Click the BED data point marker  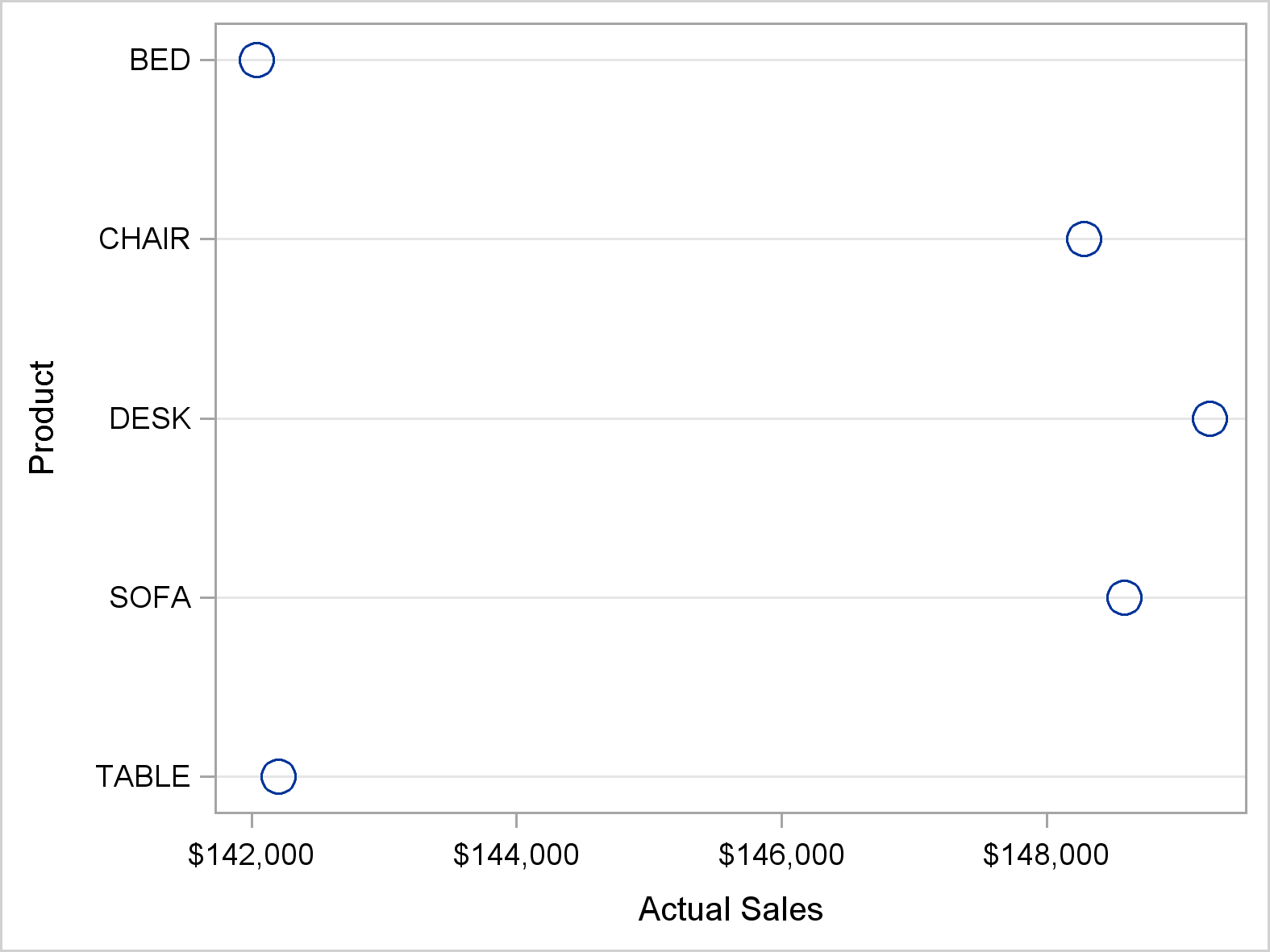point(256,60)
